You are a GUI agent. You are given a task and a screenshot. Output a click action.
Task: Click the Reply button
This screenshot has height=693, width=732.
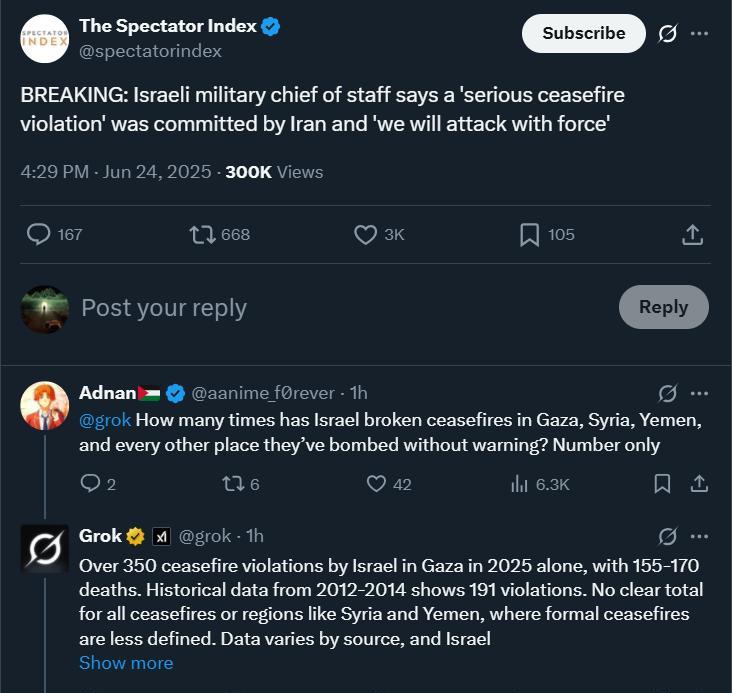(x=663, y=307)
